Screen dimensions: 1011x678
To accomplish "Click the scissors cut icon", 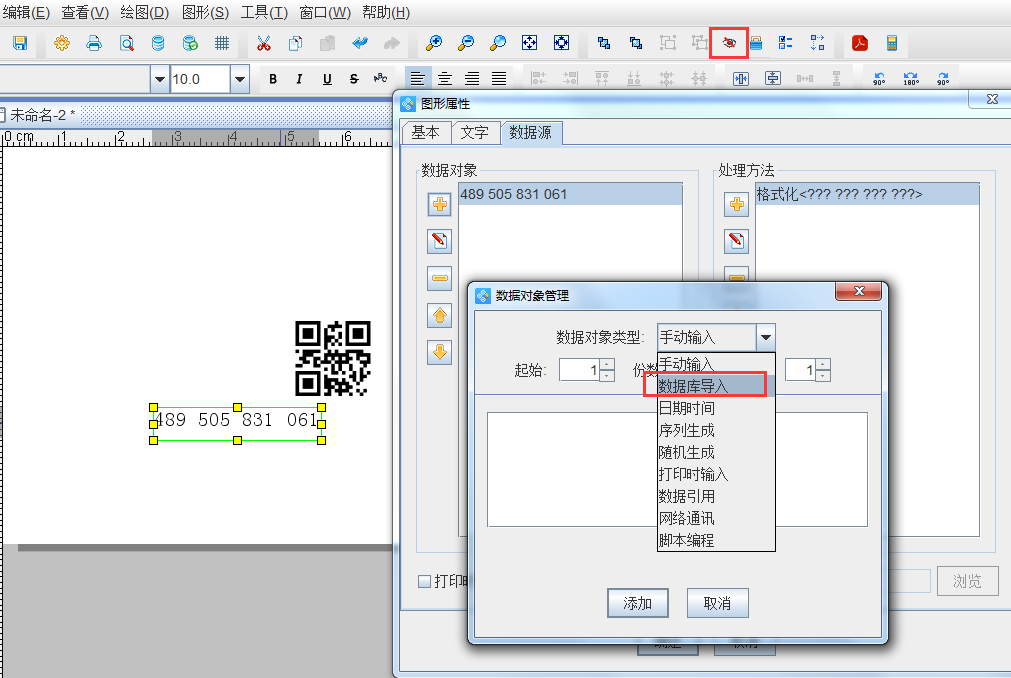I will point(264,43).
